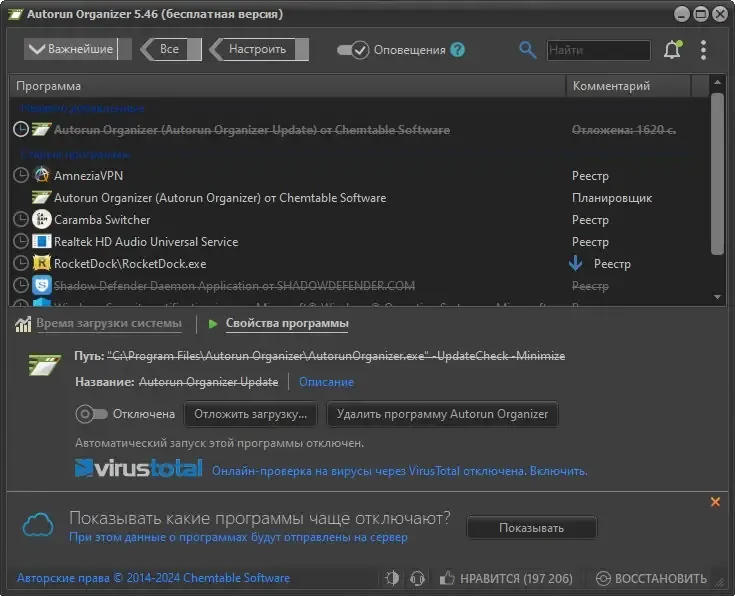Image resolution: width=735 pixels, height=596 pixels.
Task: Click the Shadow Defender shield icon
Action: tap(42, 285)
